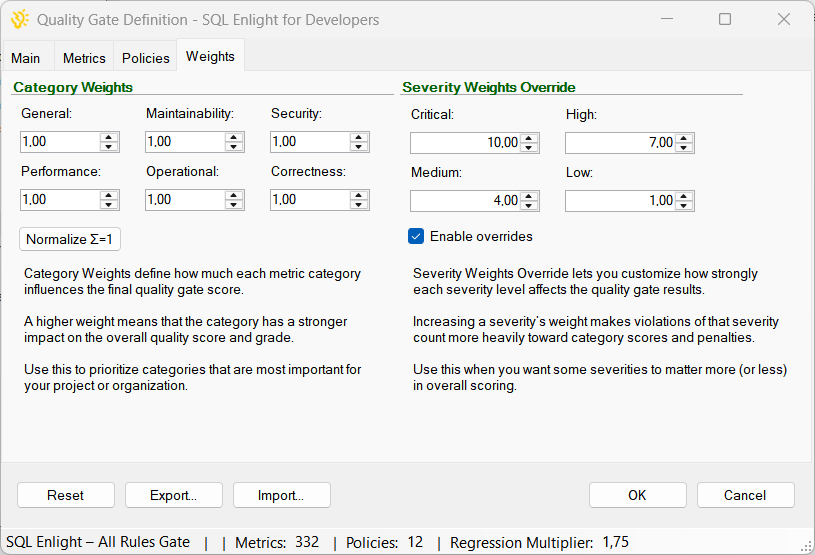Increase the Critical severity weight up arrow

pyautogui.click(x=529, y=138)
